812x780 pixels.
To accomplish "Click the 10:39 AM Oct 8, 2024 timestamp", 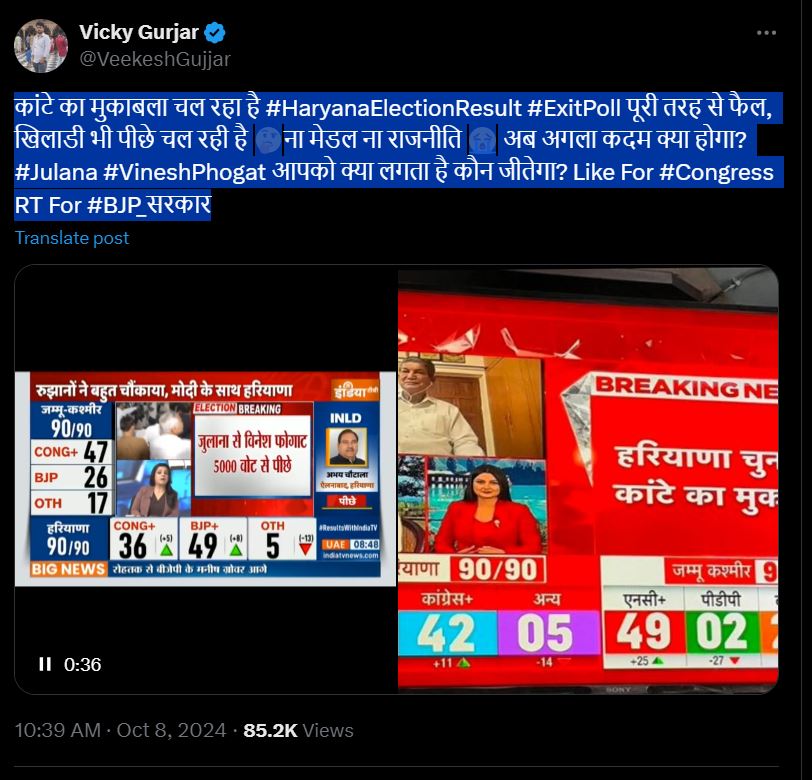I will click(120, 730).
